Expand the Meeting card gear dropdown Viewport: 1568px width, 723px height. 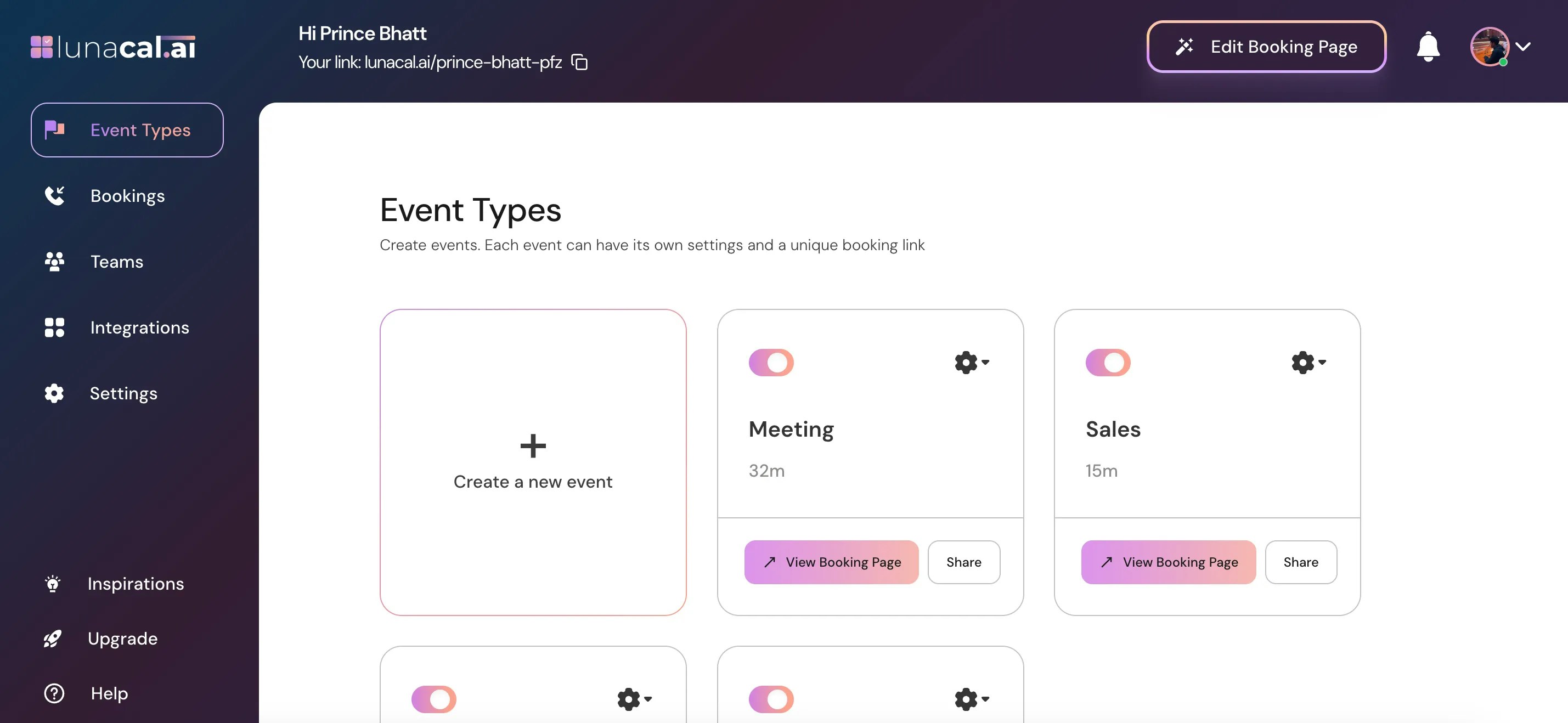972,362
